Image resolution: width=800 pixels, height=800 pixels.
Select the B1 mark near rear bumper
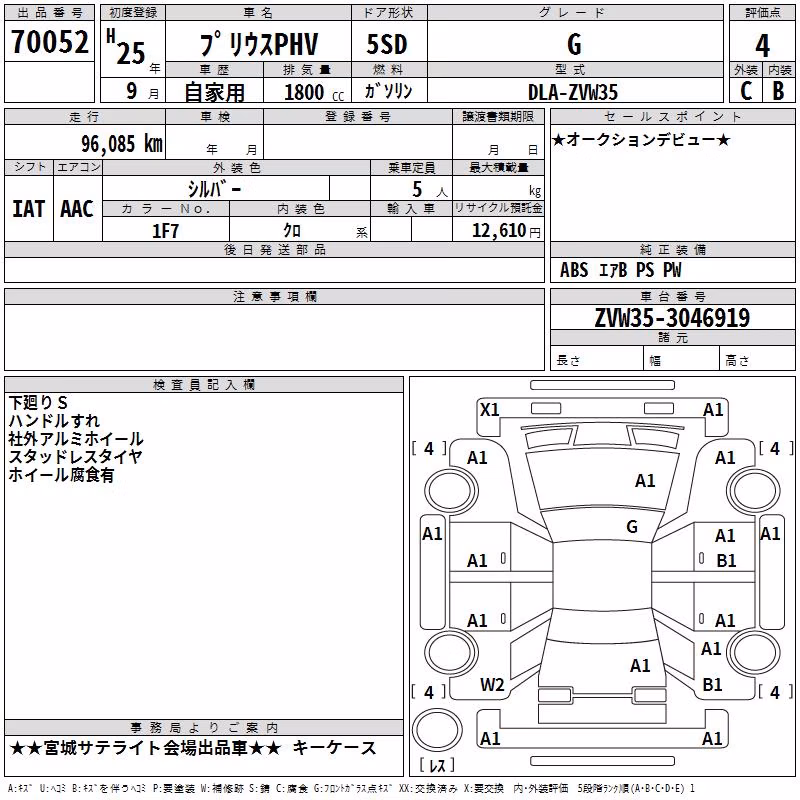coord(712,684)
